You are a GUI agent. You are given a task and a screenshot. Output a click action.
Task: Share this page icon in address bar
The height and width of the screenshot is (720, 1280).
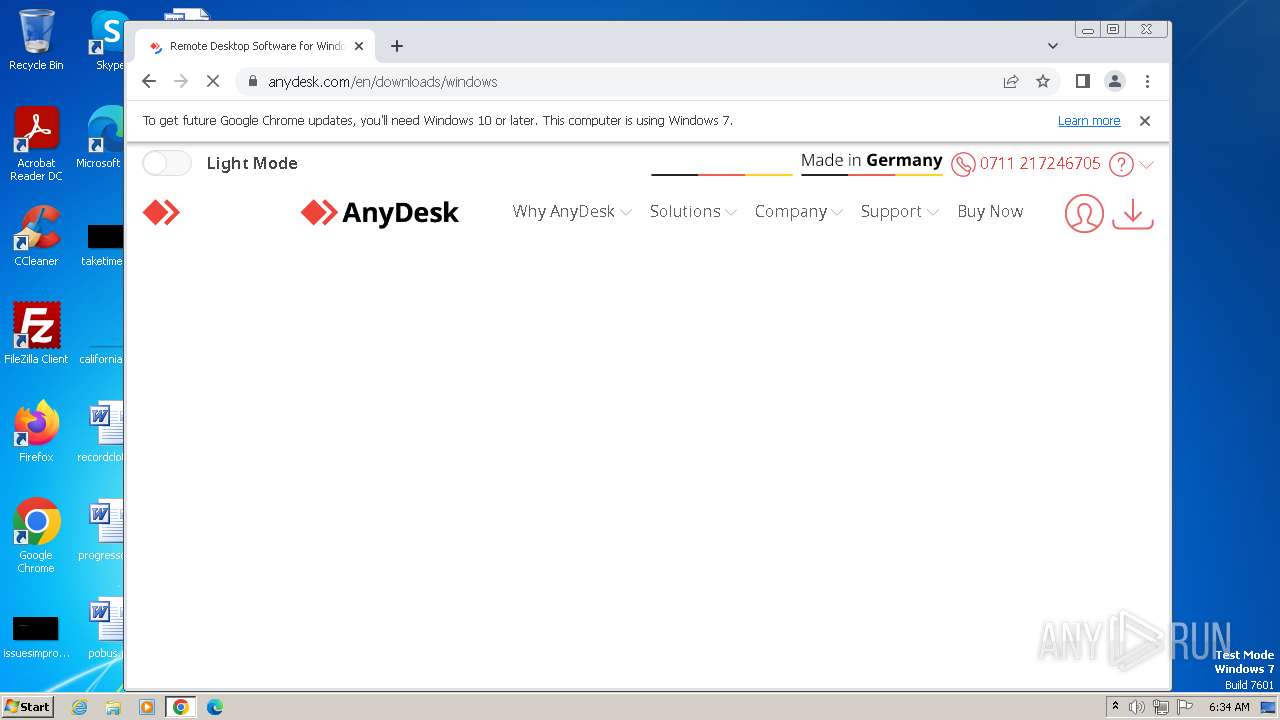(1011, 81)
